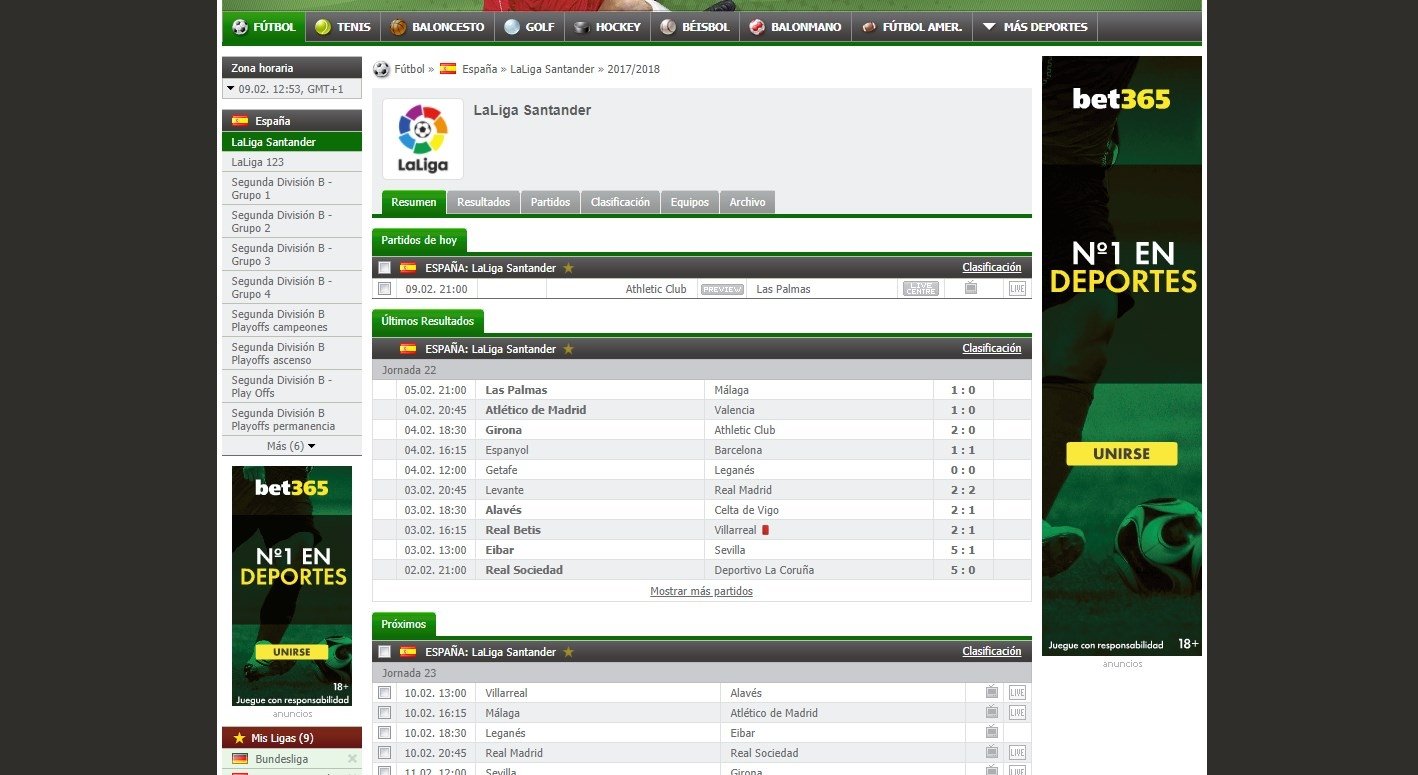Screen dimensions: 1418x775
Task: Click TV icon for Athletic Club match
Action: [971, 289]
